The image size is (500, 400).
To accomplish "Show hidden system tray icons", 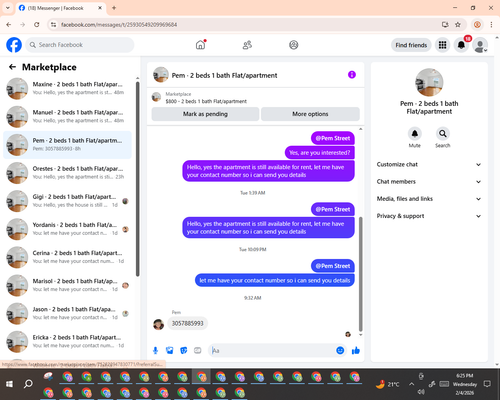I will 412,384.
